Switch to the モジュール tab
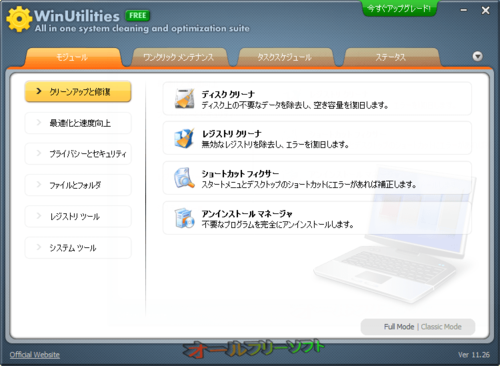500x366 pixels. [72, 57]
